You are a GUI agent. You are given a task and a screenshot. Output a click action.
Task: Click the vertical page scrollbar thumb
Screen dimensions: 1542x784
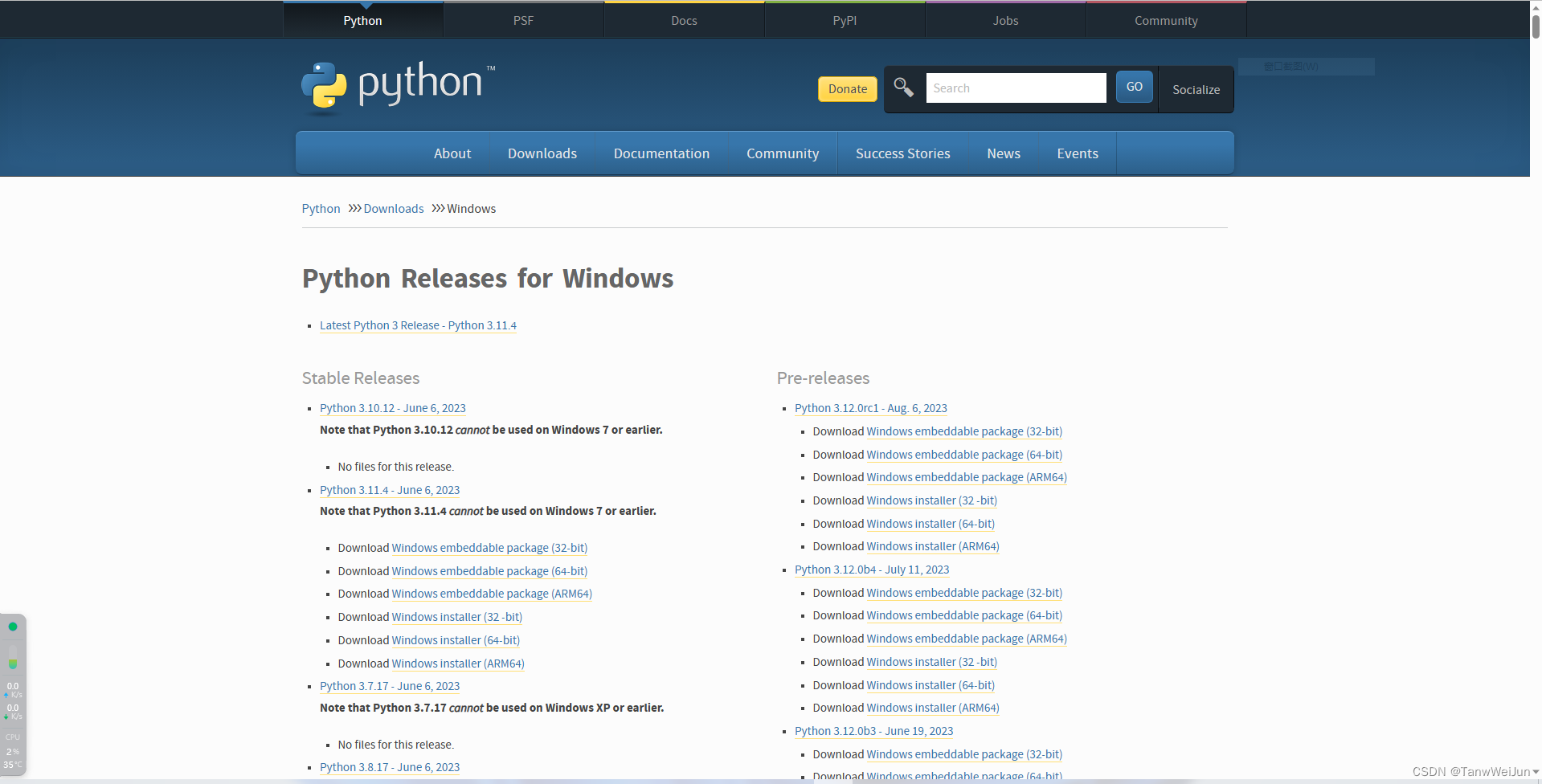point(1536,26)
